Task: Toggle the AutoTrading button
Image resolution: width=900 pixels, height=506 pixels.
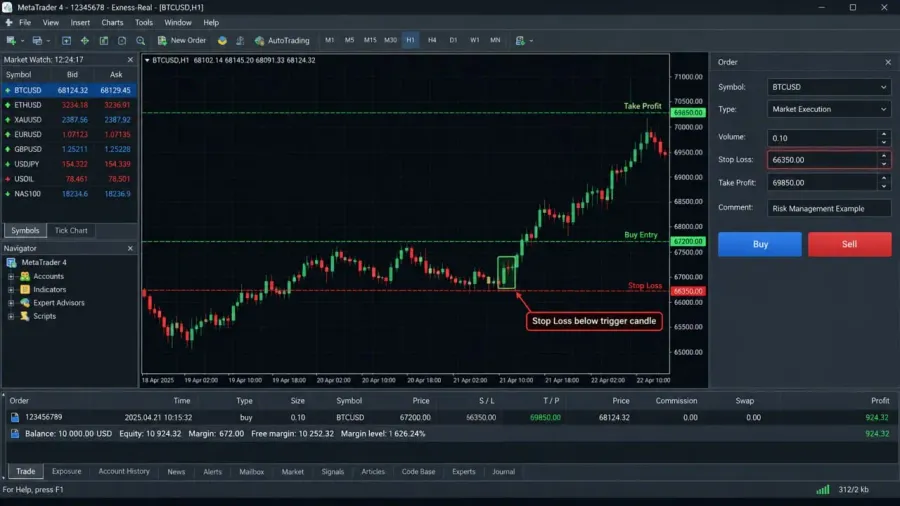Action: [282, 40]
